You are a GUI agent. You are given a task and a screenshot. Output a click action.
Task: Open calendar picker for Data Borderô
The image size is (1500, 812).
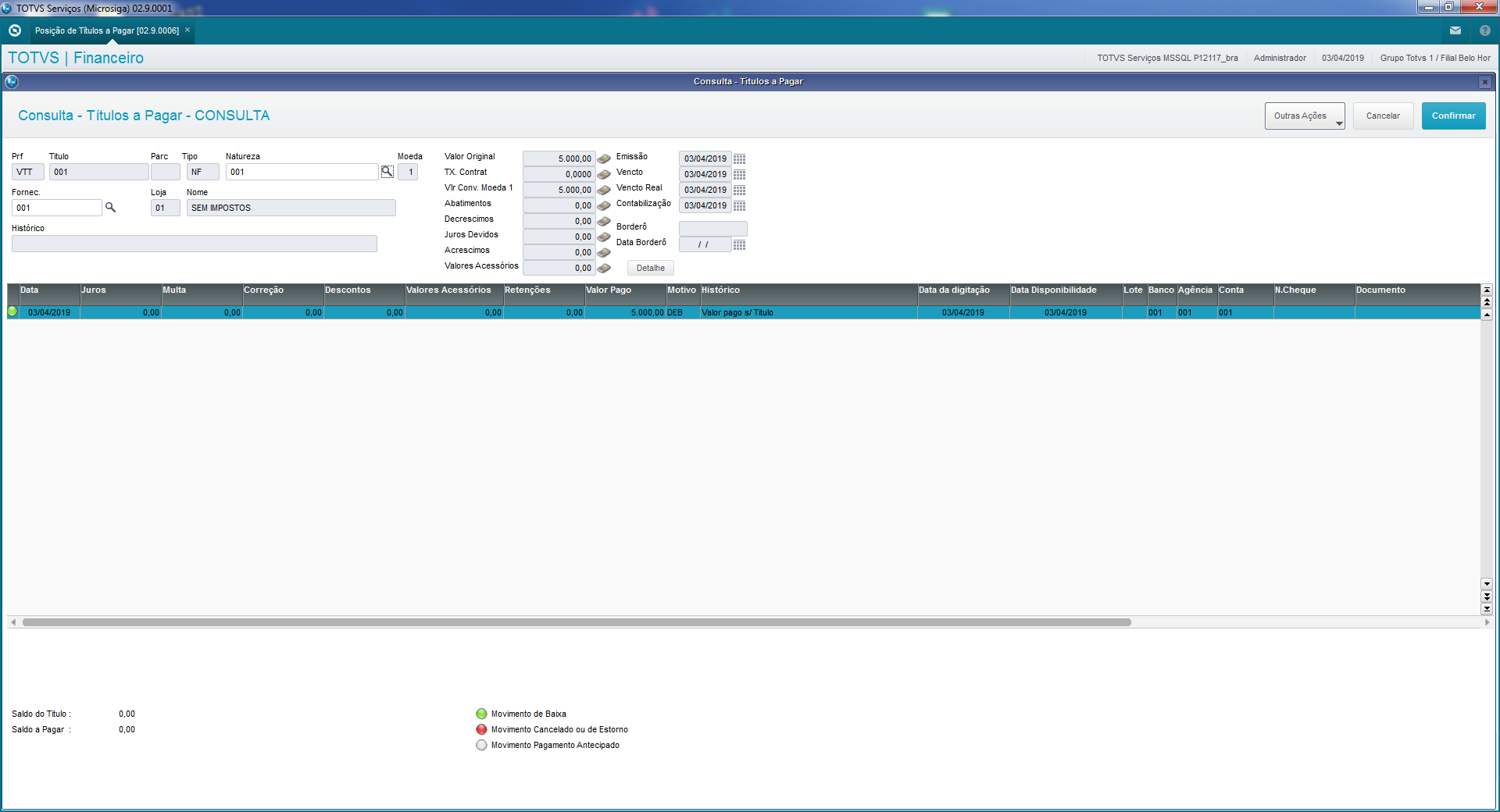pos(739,244)
